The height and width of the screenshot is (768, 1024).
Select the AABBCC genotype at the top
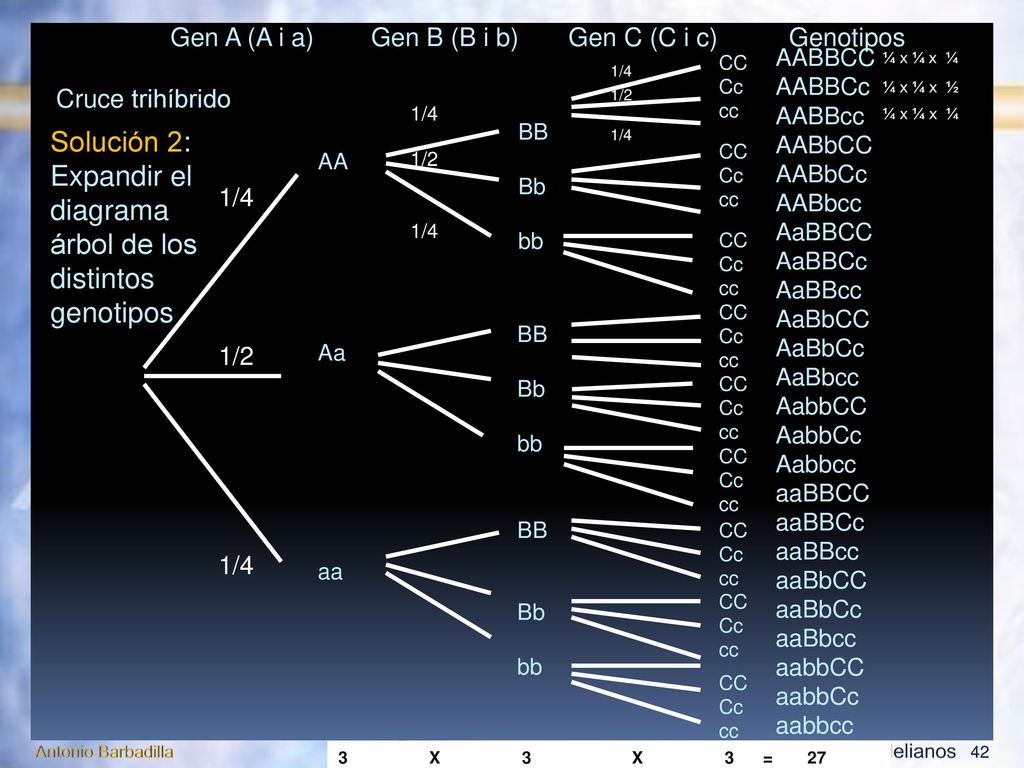point(825,58)
